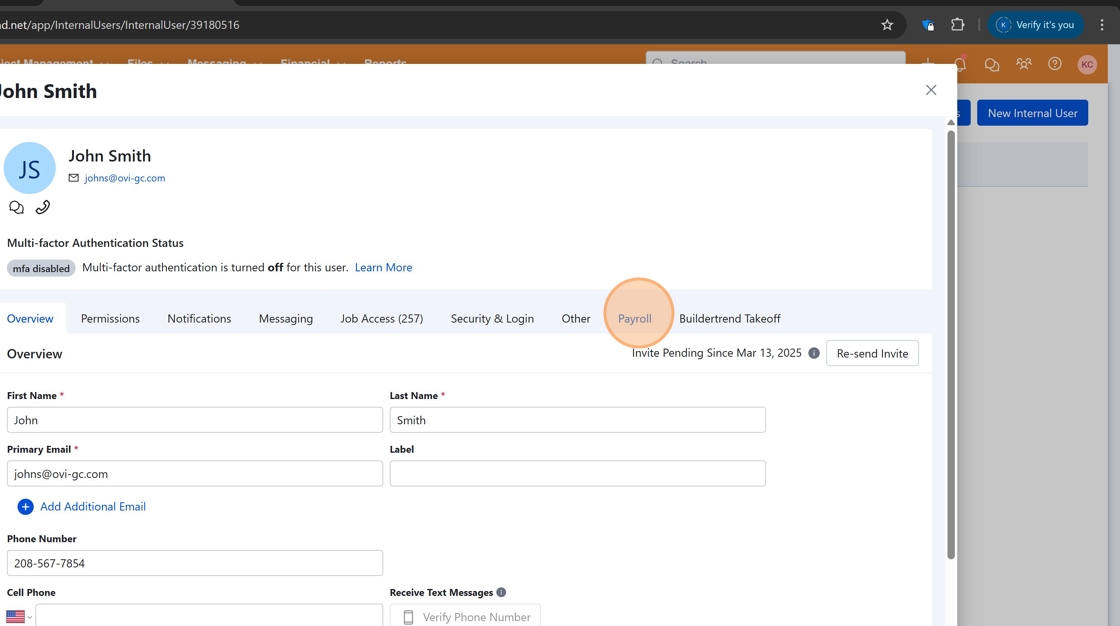Image resolution: width=1120 pixels, height=626 pixels.
Task: Click the dialog vertical scrollbar
Action: click(x=951, y=343)
